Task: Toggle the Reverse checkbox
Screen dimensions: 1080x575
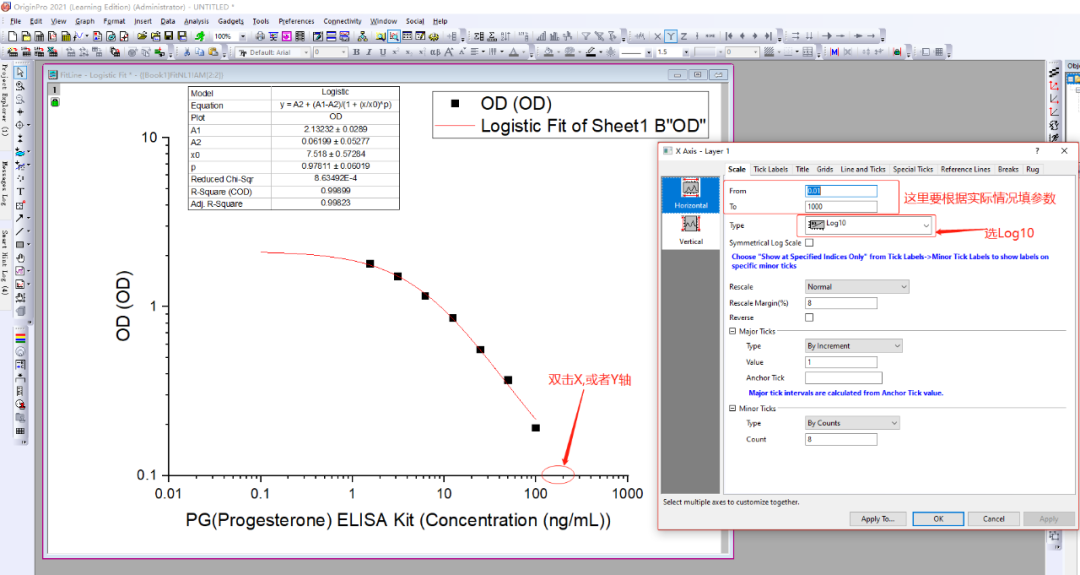Action: [x=809, y=317]
